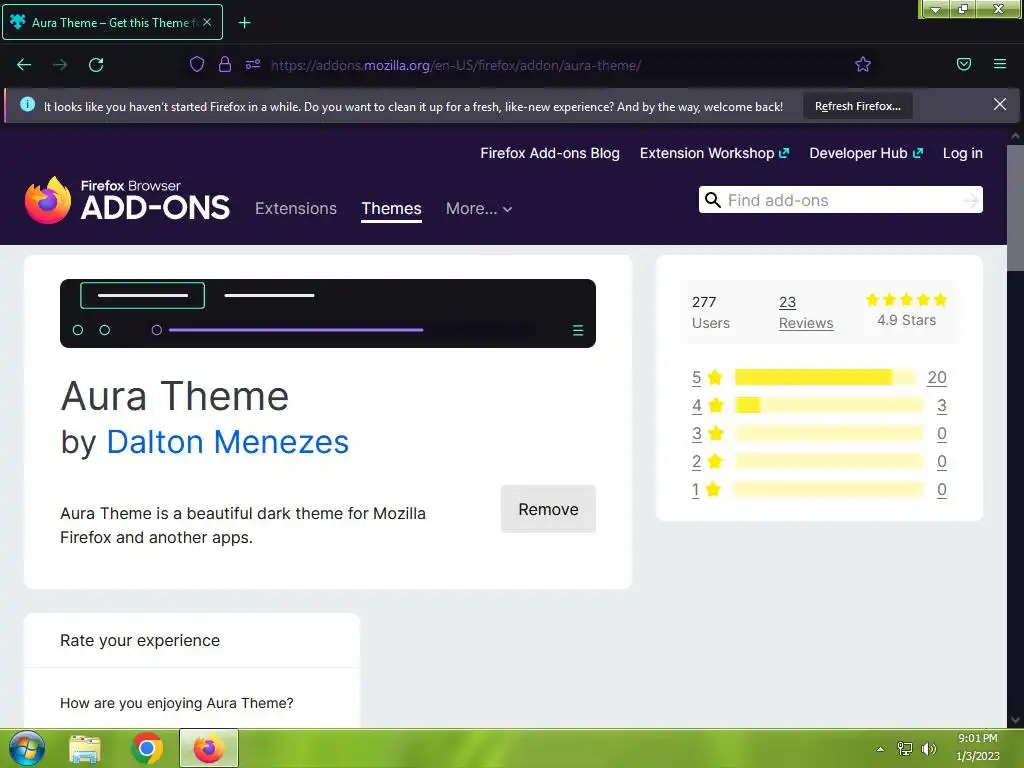Open the Firefox Add-ons Blog link
The width and height of the screenshot is (1024, 768).
tap(550, 153)
